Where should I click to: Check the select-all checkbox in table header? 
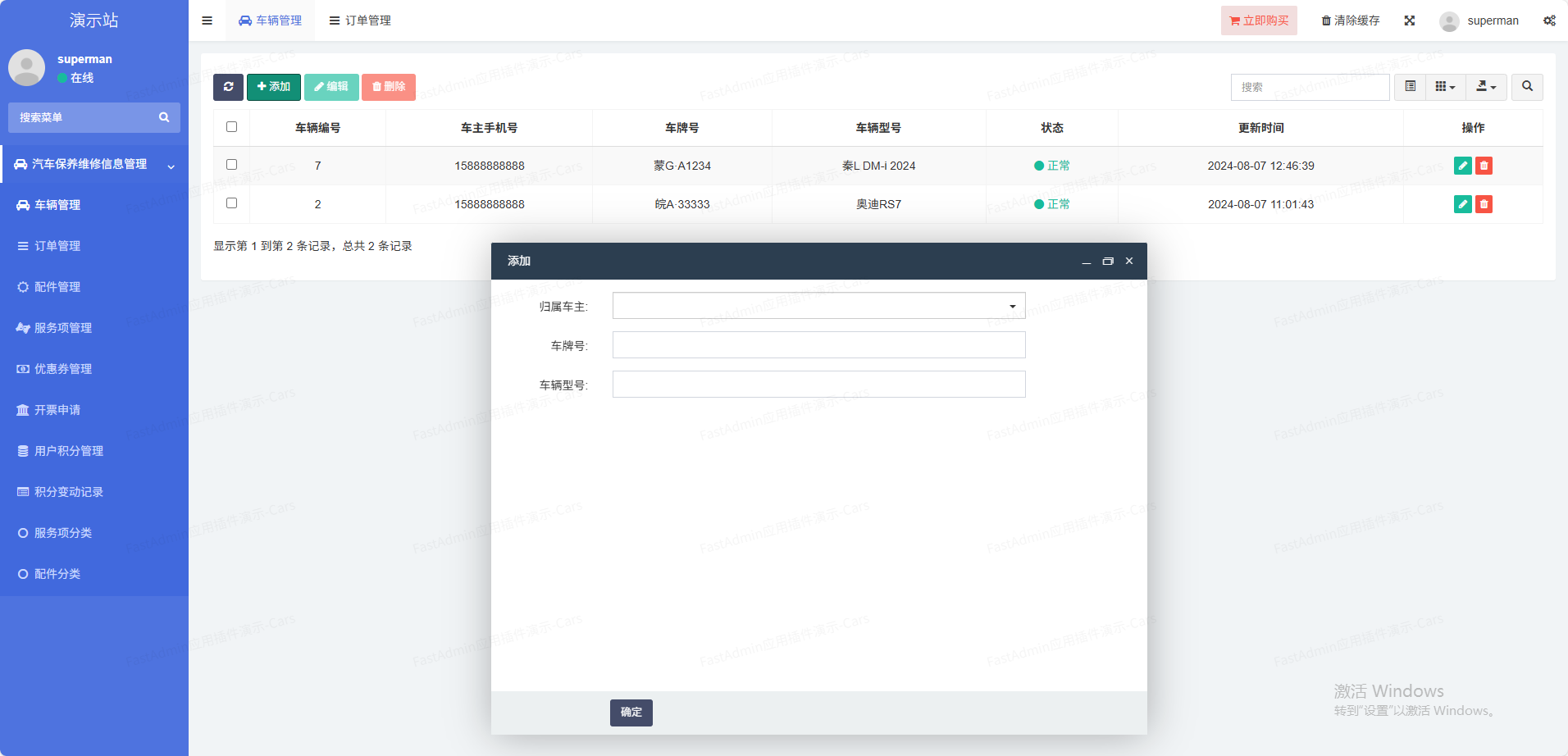pyautogui.click(x=231, y=127)
